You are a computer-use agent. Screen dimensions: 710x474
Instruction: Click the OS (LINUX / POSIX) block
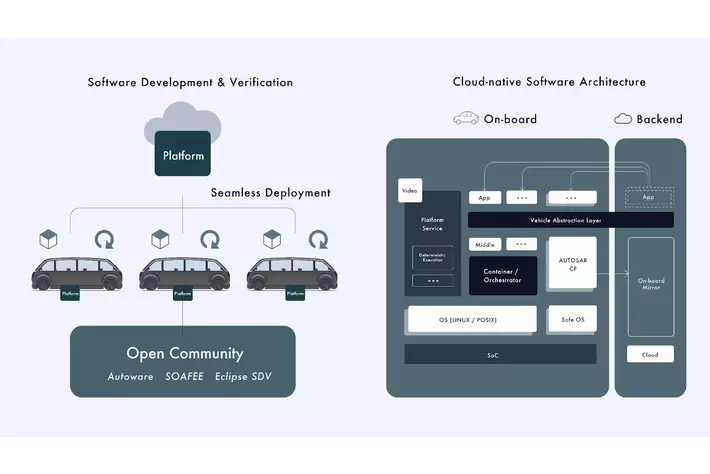471,320
